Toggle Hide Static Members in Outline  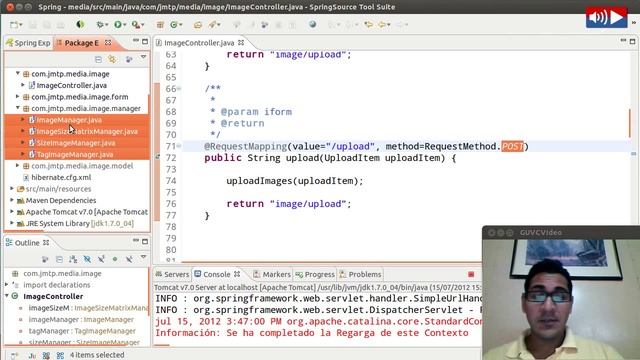coord(101,259)
